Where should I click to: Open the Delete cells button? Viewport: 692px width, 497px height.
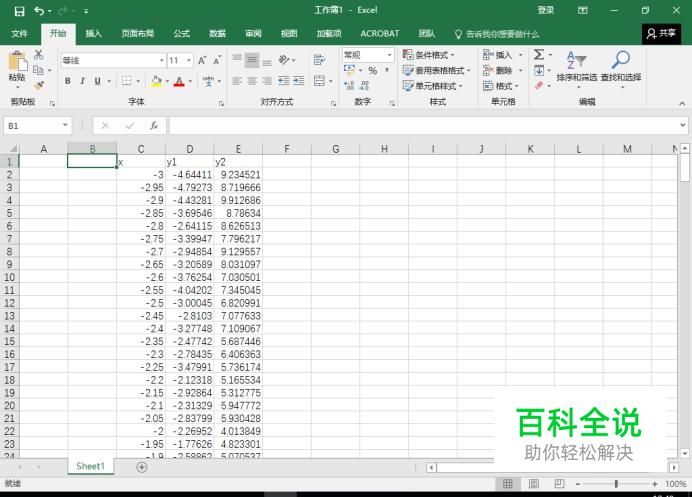click(502, 70)
